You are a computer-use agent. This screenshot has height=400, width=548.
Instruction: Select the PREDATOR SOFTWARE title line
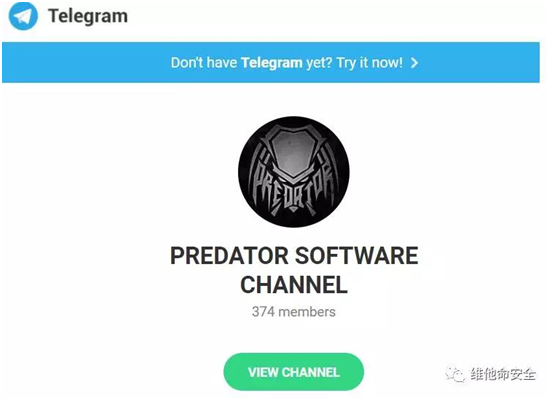(x=294, y=256)
